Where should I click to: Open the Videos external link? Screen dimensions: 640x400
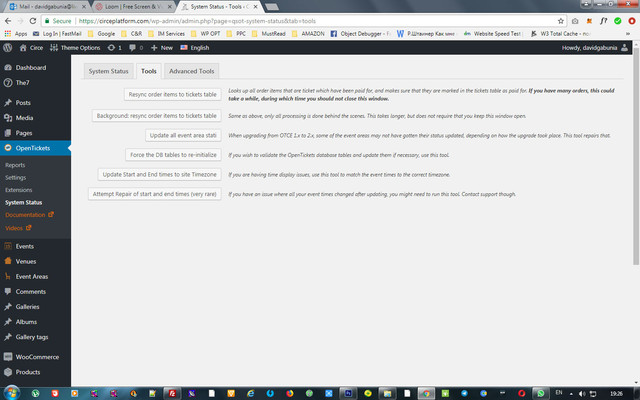click(18, 228)
